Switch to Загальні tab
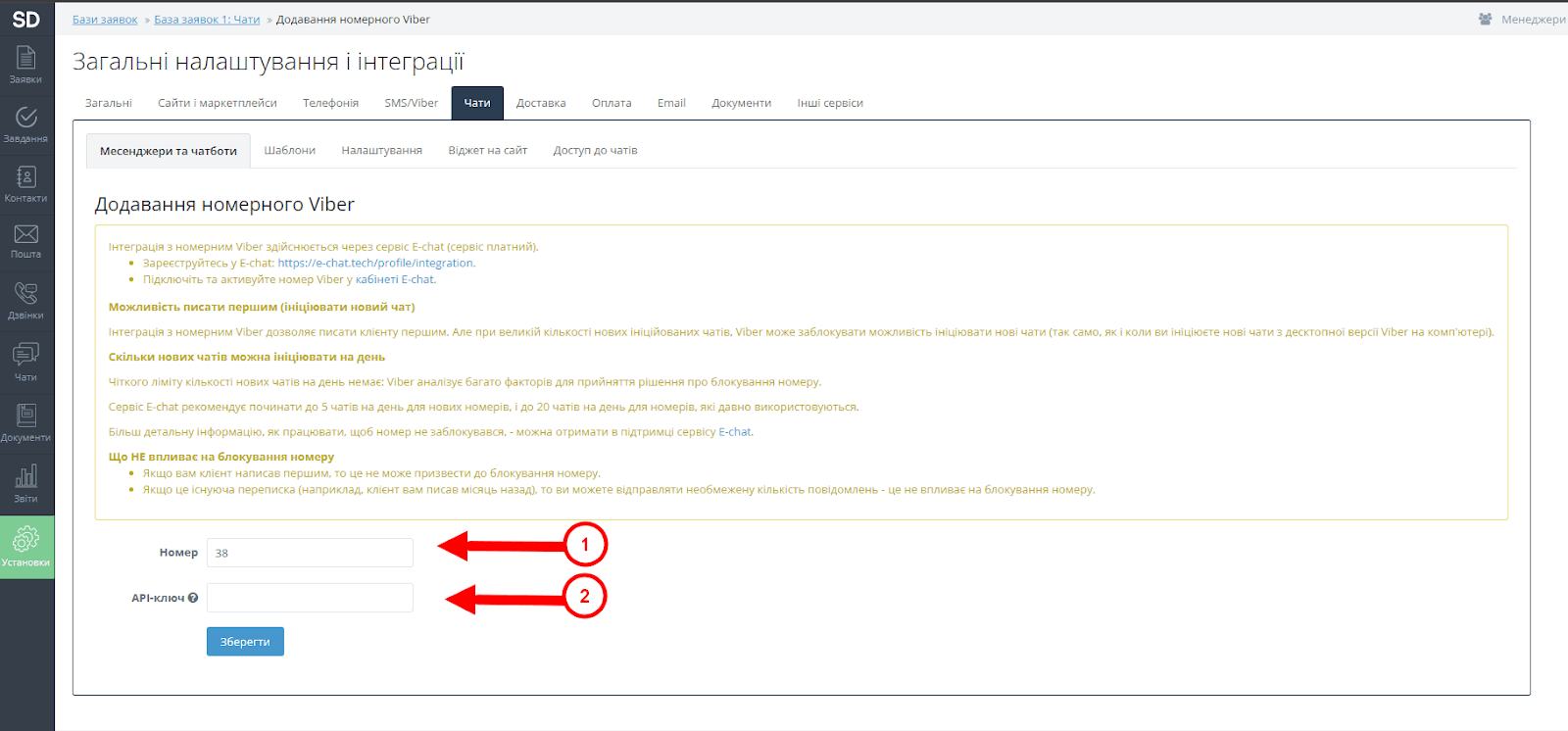This screenshot has width=1568, height=731. (x=109, y=103)
